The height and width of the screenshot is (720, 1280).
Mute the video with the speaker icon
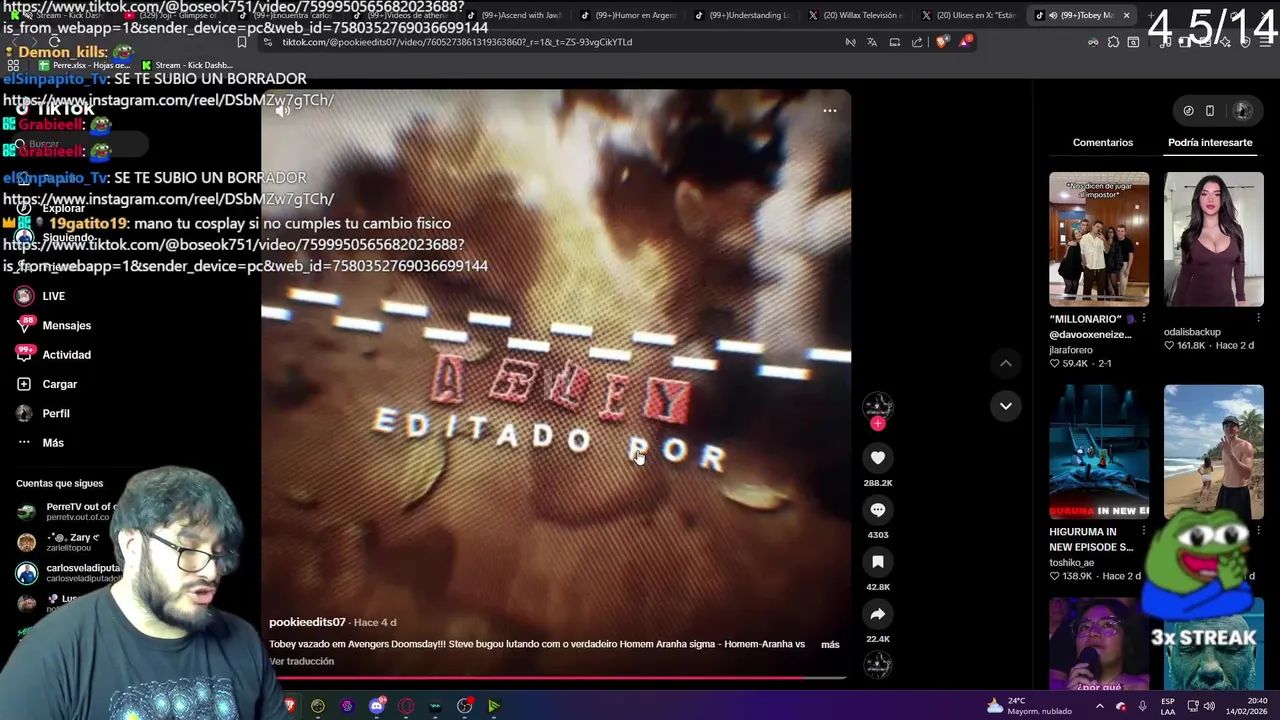[x=283, y=111]
